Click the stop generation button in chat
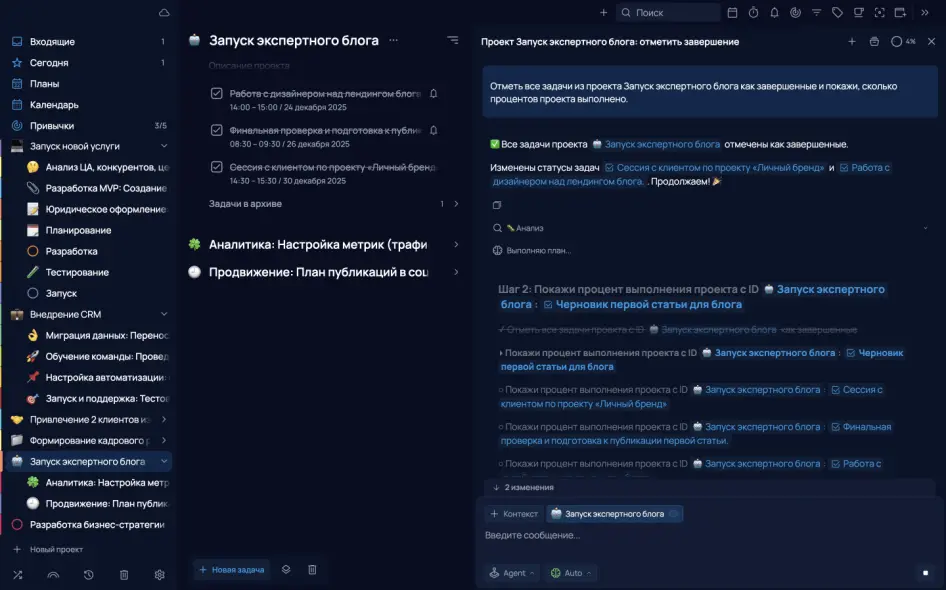 pos(925,573)
